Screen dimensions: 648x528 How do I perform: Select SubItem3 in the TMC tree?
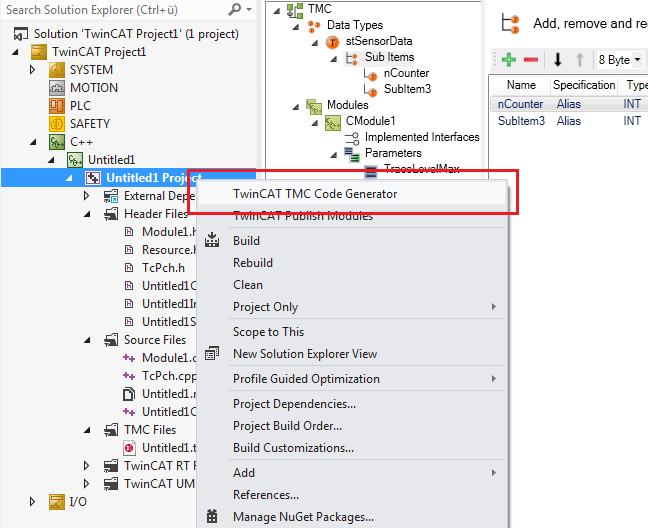click(407, 89)
